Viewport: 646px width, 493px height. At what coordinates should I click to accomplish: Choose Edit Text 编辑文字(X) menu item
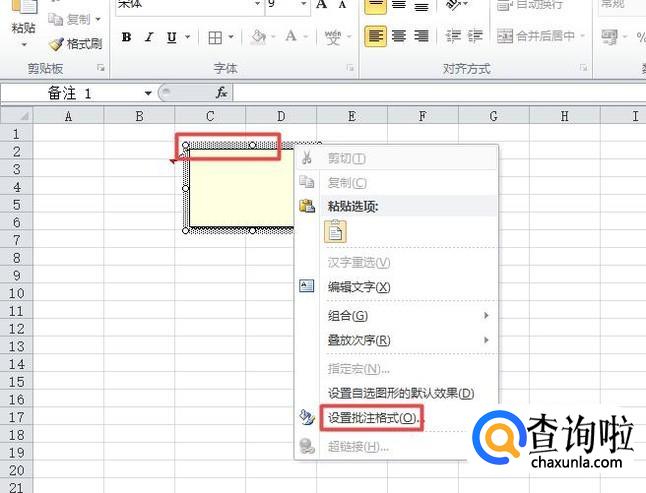coord(396,287)
